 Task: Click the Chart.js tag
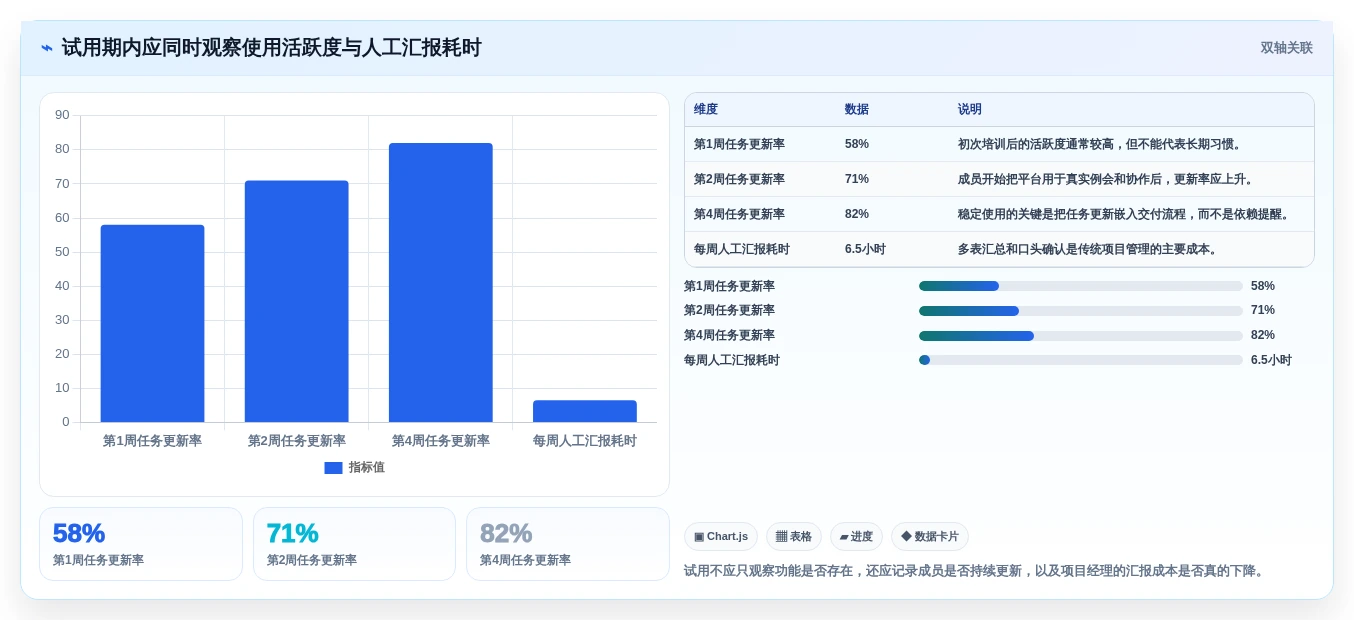pyautogui.click(x=721, y=537)
